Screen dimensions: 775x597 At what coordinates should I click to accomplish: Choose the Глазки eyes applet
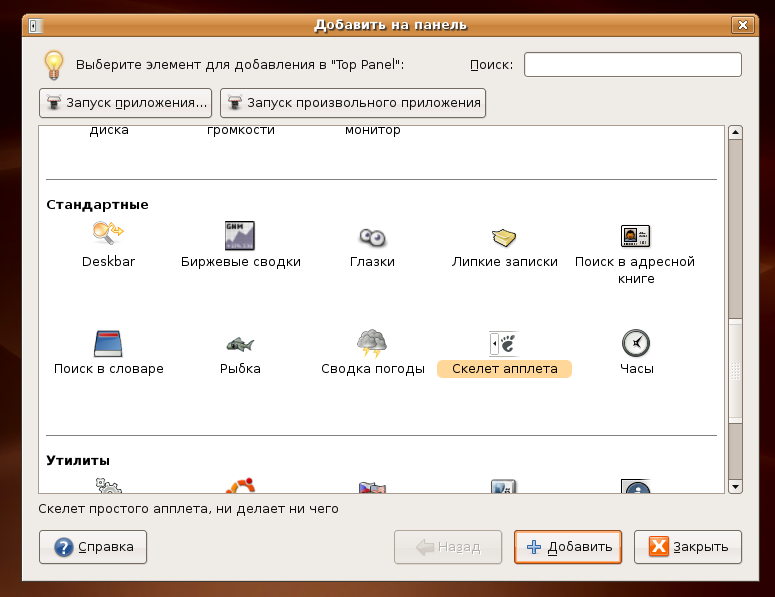pyautogui.click(x=372, y=236)
